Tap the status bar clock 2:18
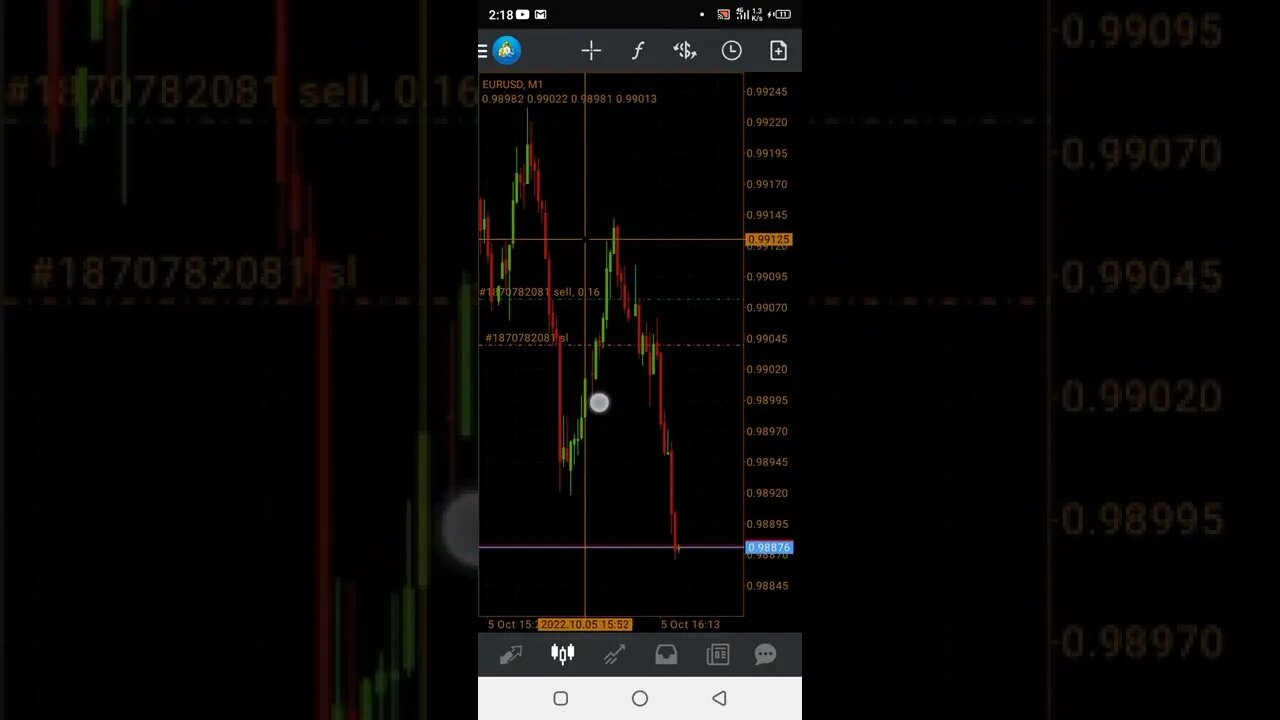 [x=501, y=15]
